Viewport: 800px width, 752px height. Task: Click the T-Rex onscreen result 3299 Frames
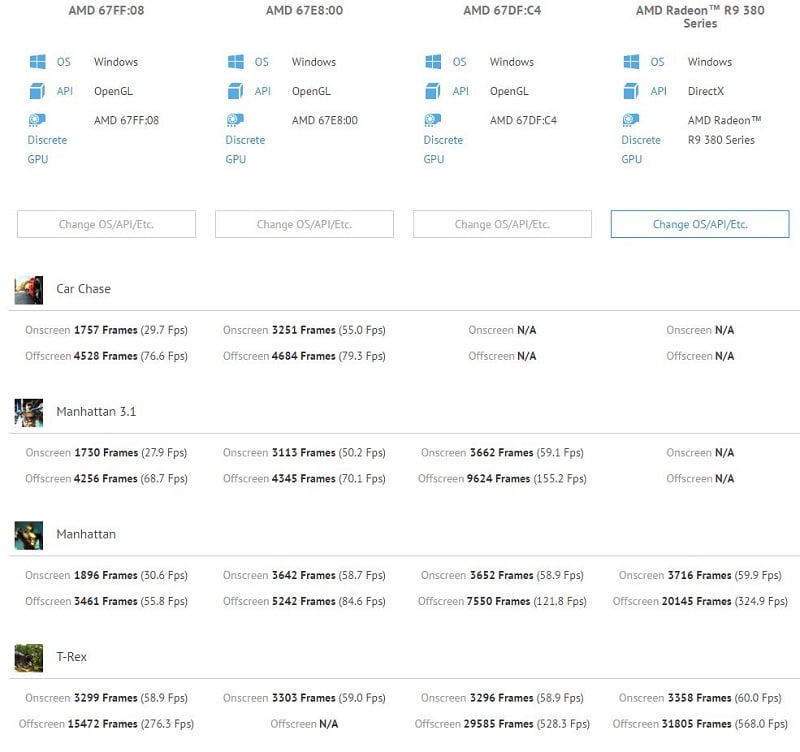(x=106, y=697)
